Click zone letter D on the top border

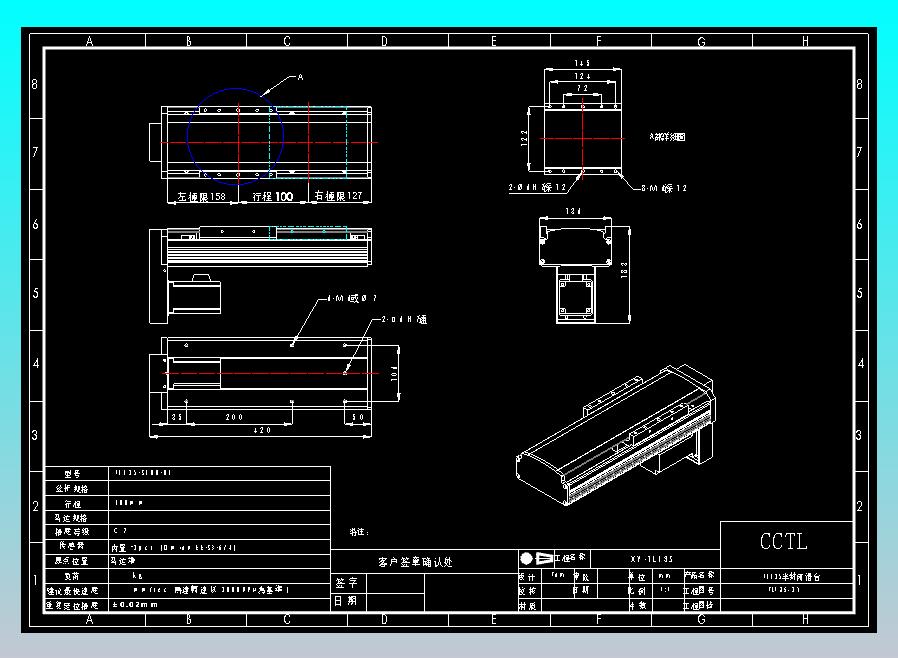tap(384, 41)
